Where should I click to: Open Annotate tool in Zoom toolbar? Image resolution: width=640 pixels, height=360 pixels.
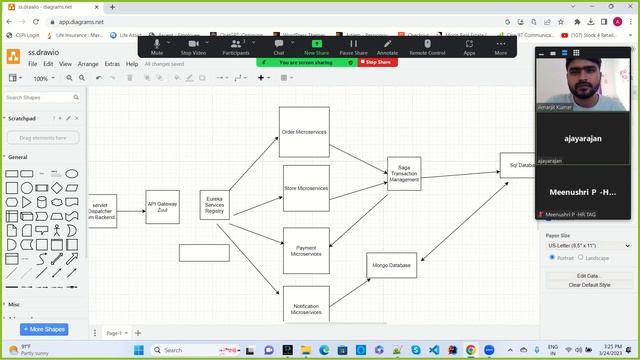point(387,47)
